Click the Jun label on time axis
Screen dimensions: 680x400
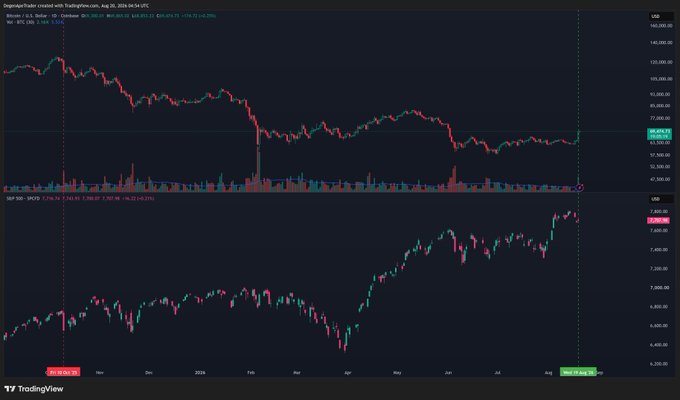click(x=448, y=372)
